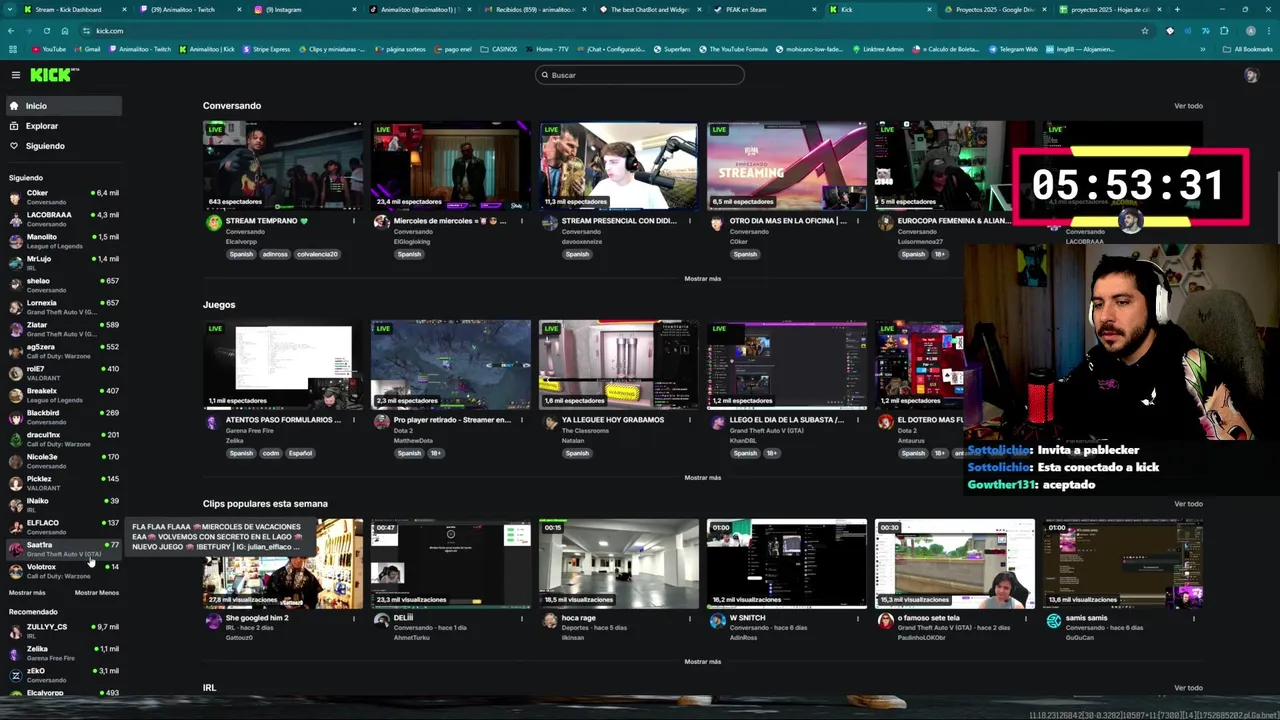The width and height of the screenshot is (1280, 720).
Task: Expand Mostrar más under Clips populares
Action: click(x=702, y=662)
